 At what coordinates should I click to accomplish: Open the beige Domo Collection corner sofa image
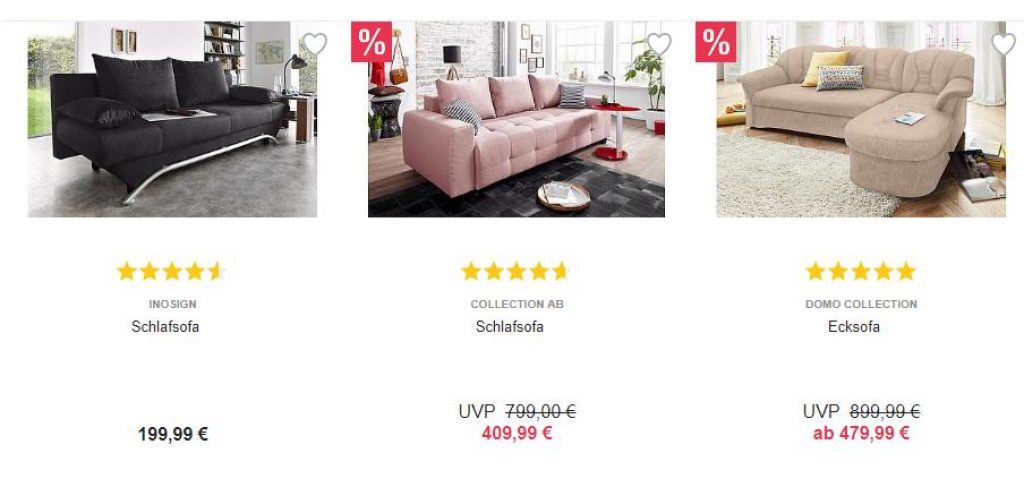tap(861, 119)
